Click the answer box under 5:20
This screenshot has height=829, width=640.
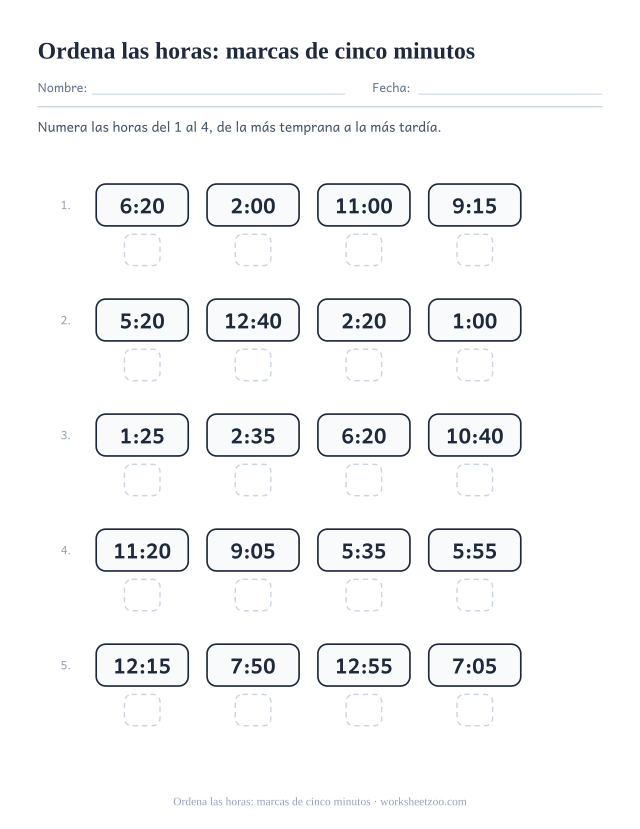[x=142, y=365]
